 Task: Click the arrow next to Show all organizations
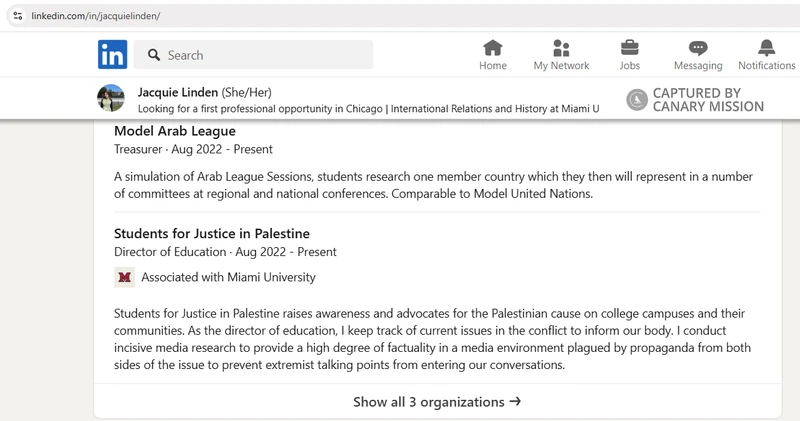[515, 401]
